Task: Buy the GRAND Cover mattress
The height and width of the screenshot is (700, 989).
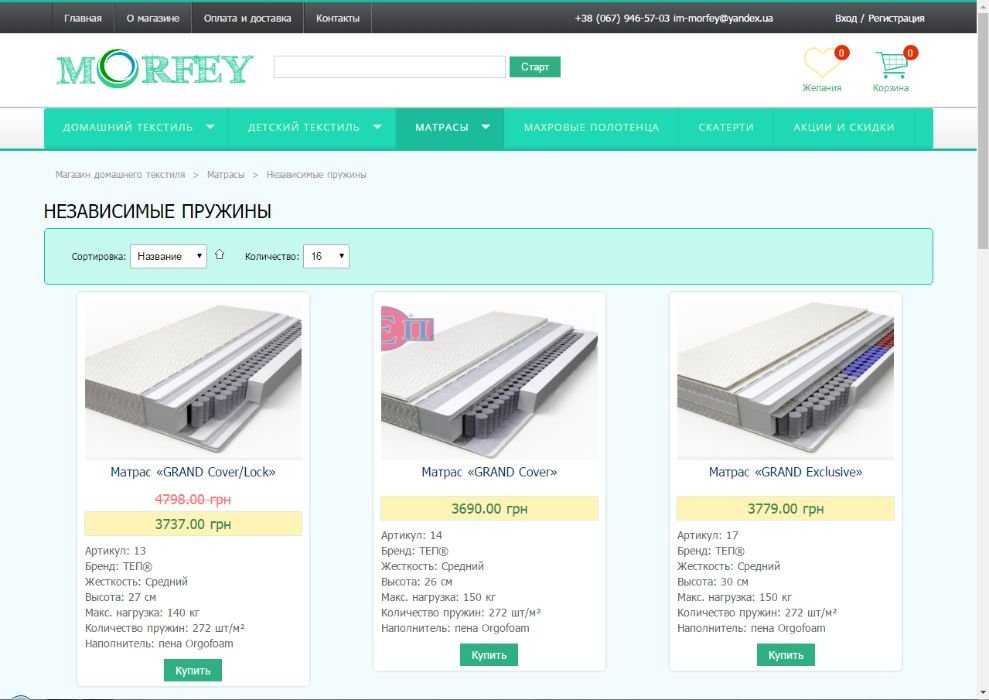Action: 489,655
